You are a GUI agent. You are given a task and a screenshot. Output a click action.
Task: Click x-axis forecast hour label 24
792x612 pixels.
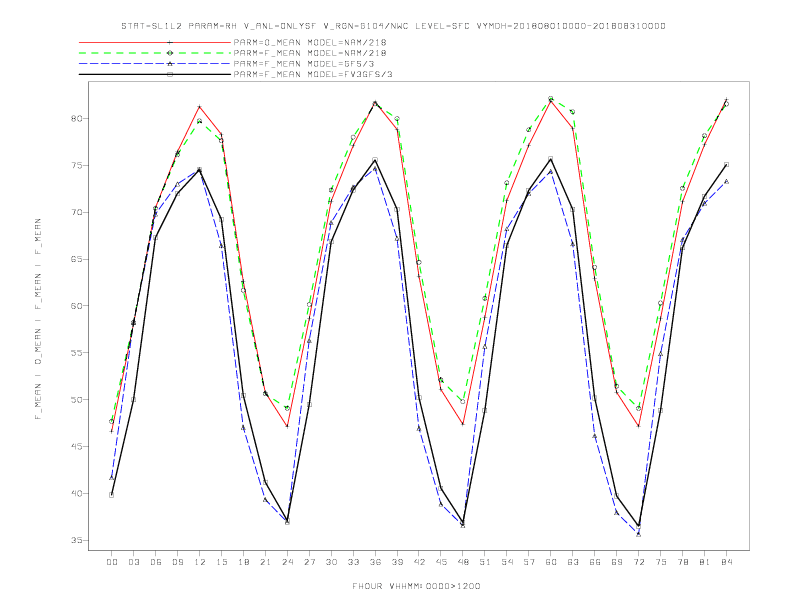(x=287, y=562)
